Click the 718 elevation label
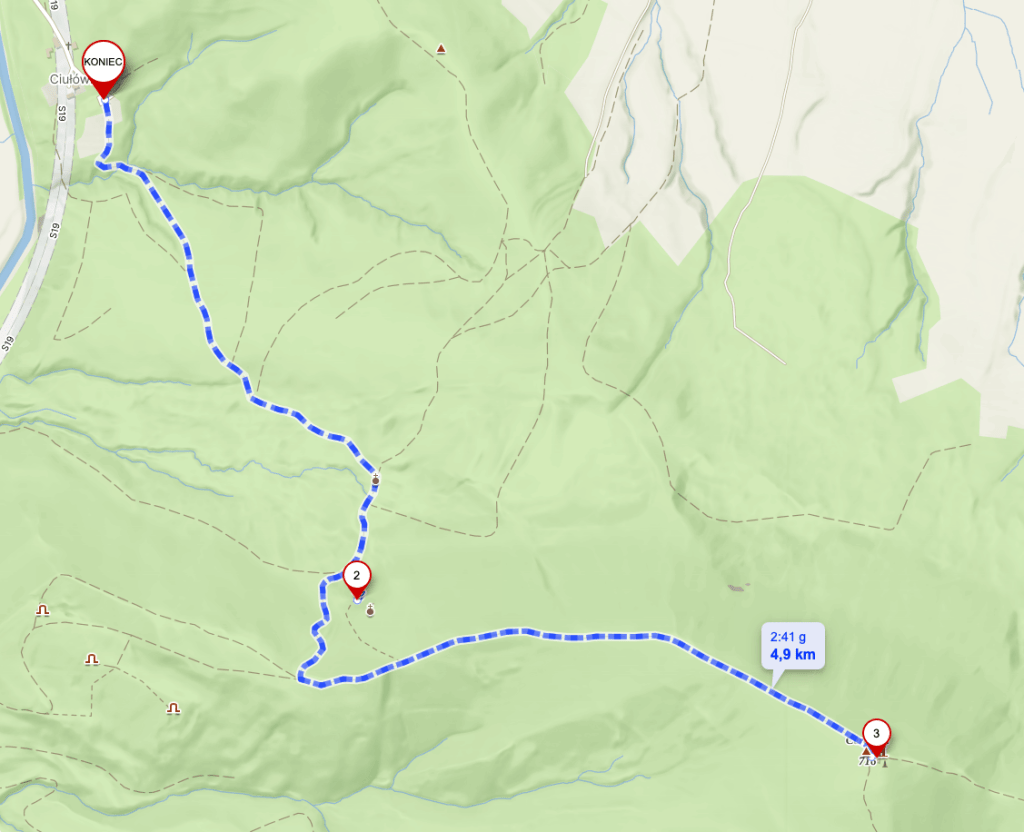This screenshot has width=1024, height=832. (867, 761)
